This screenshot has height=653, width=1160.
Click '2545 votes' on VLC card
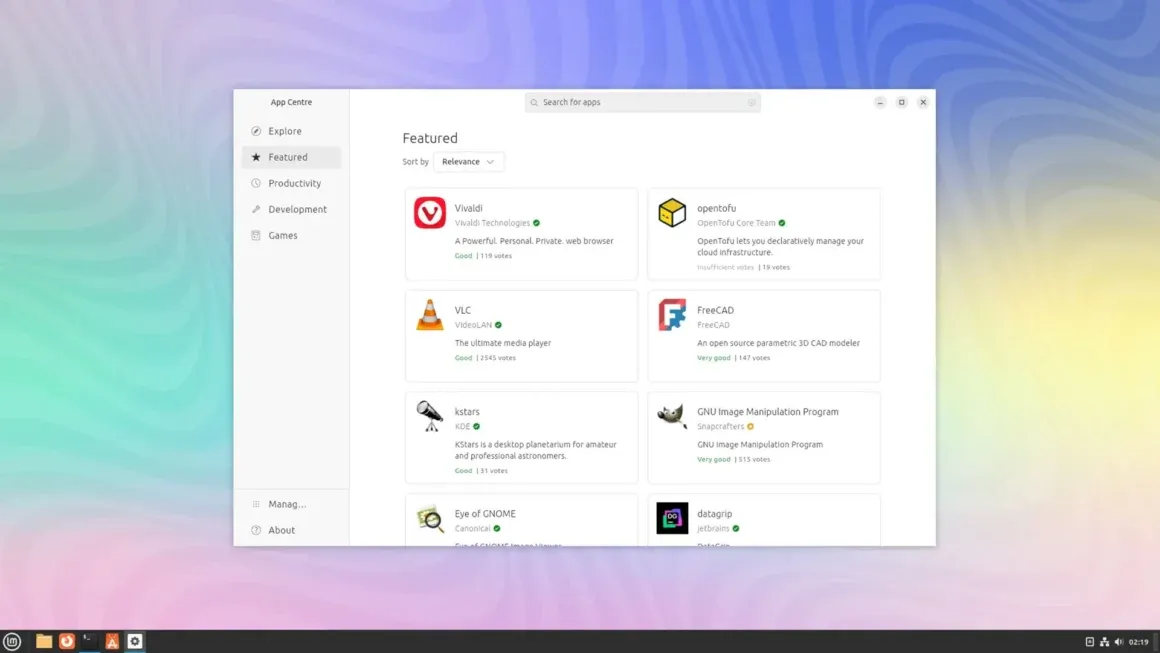pyautogui.click(x=498, y=357)
